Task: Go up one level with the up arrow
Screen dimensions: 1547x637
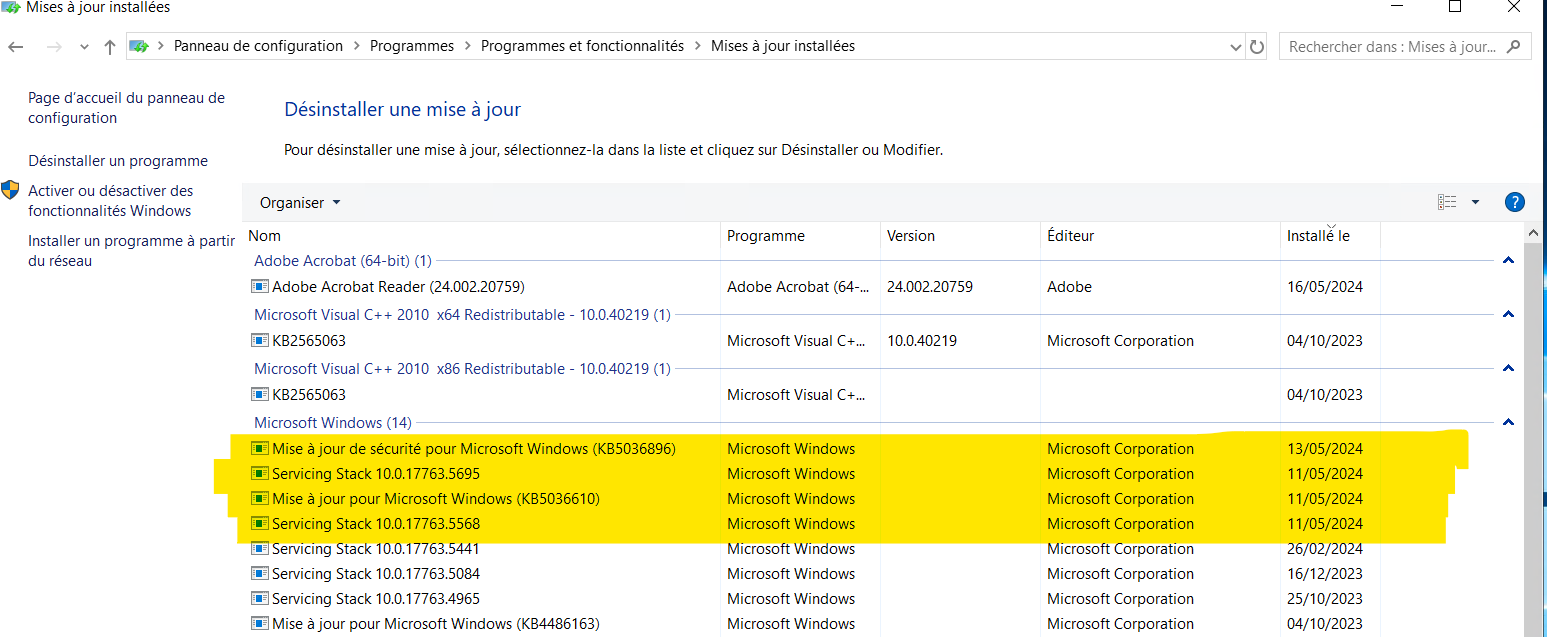Action: click(x=109, y=47)
